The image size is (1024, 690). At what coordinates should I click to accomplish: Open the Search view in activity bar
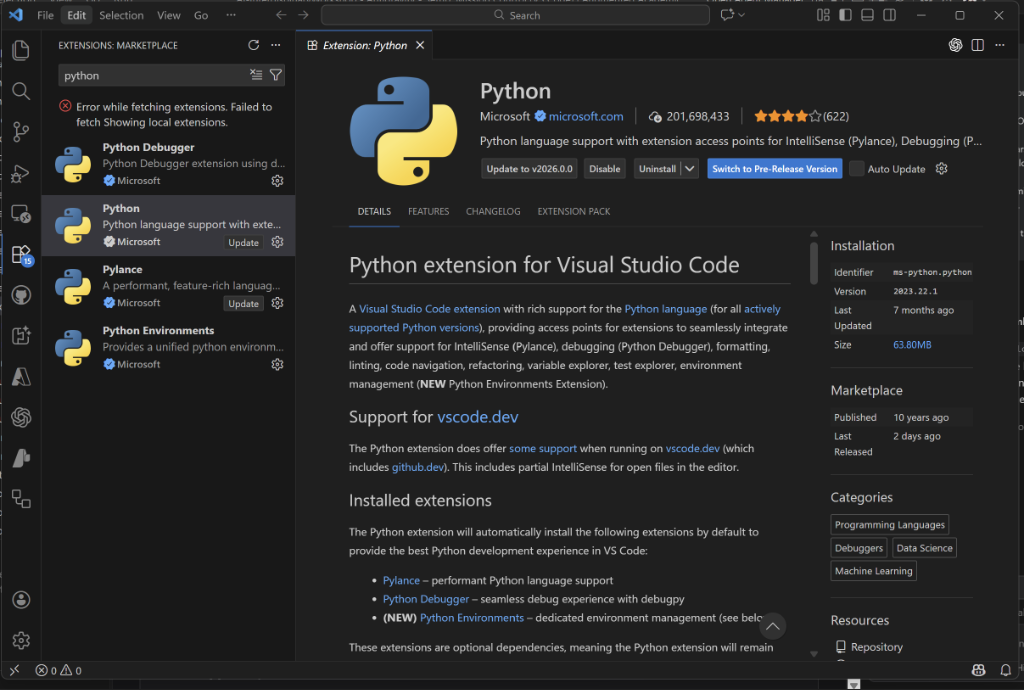tap(21, 91)
